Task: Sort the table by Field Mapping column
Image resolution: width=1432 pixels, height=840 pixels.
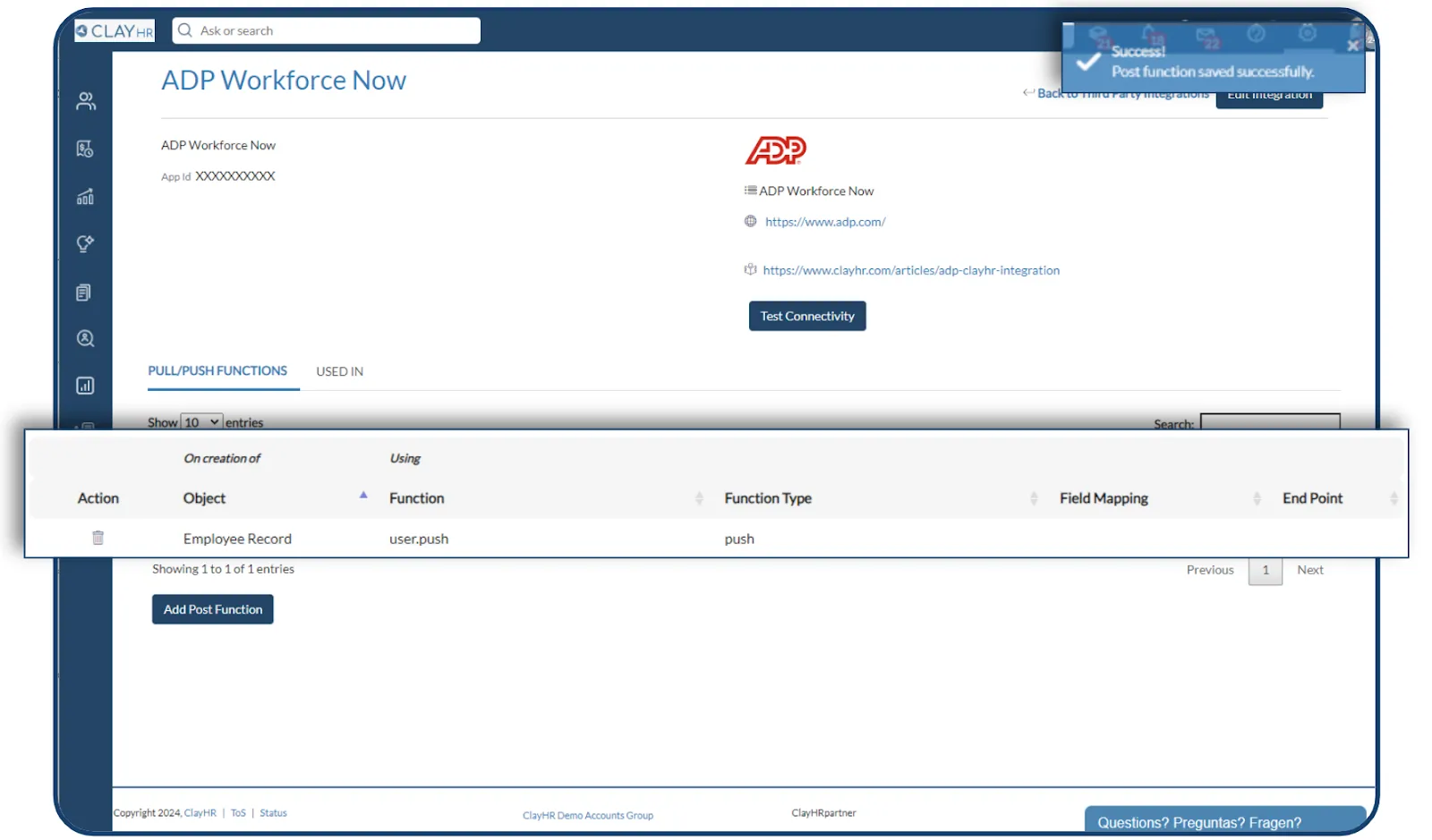Action: click(1159, 498)
